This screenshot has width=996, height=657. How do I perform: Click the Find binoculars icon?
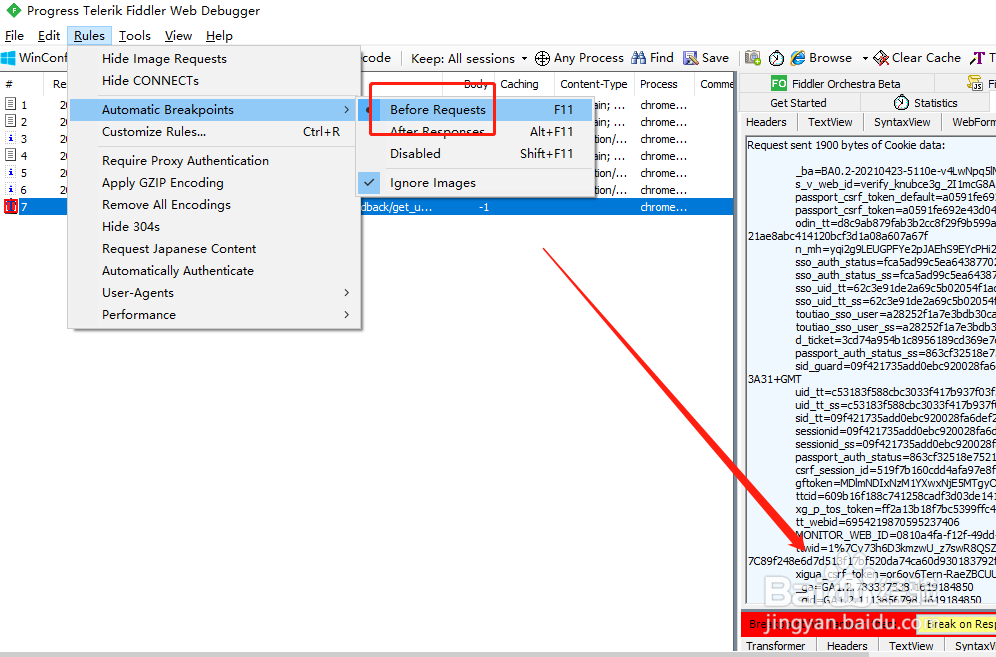pos(638,58)
